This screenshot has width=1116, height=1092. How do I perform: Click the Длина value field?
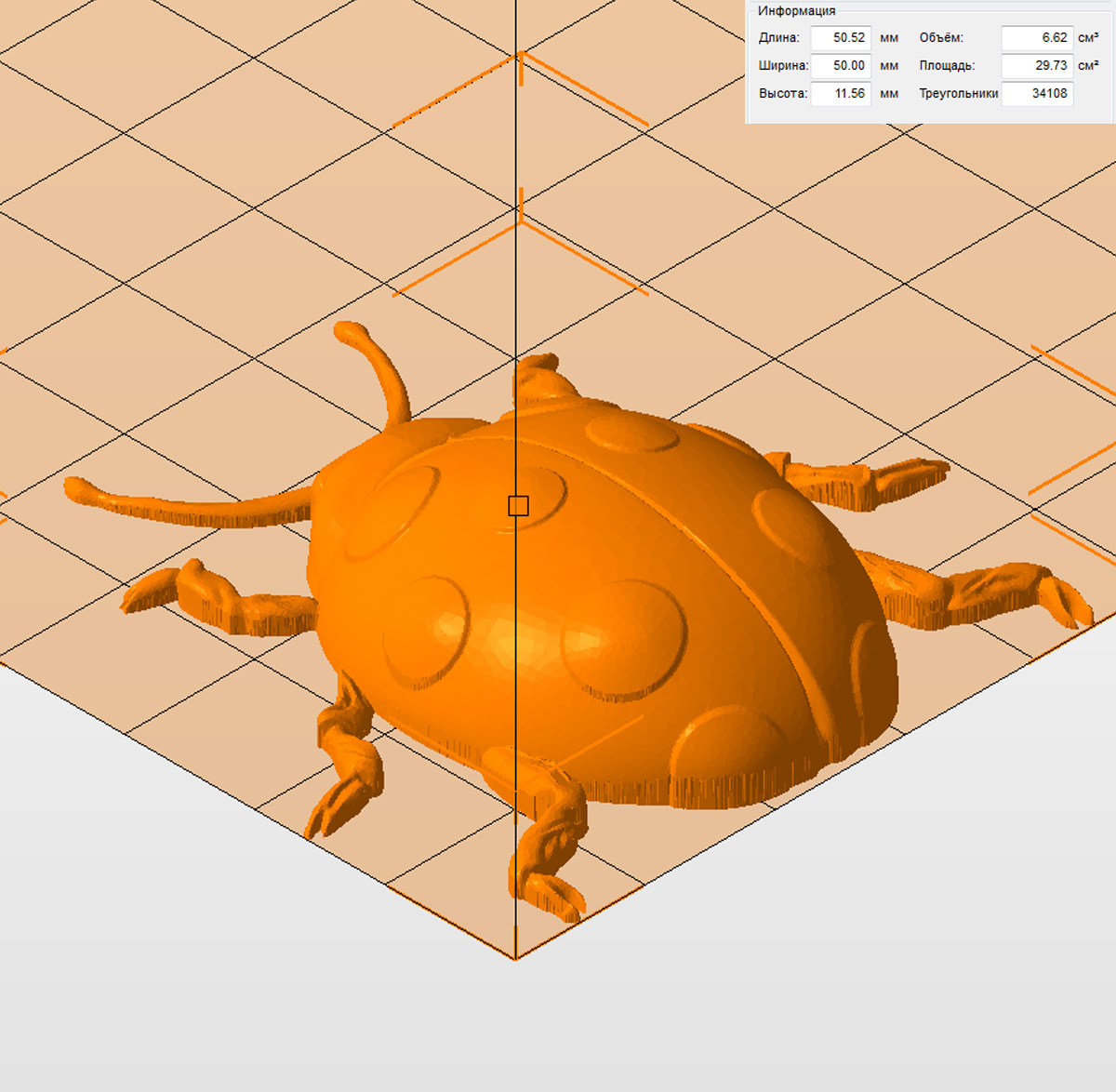840,38
